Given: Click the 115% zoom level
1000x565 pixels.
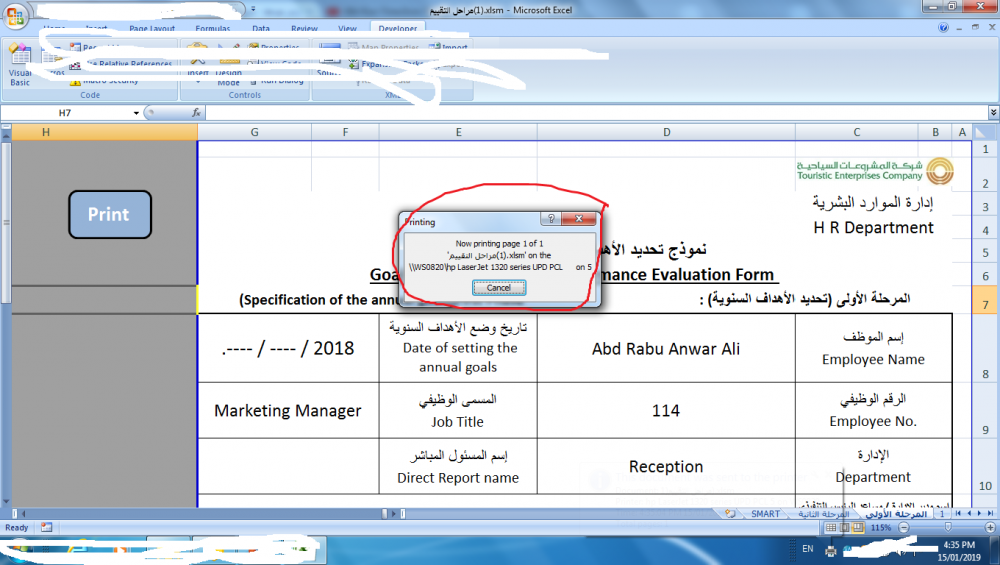Looking at the screenshot, I should click(x=881, y=527).
